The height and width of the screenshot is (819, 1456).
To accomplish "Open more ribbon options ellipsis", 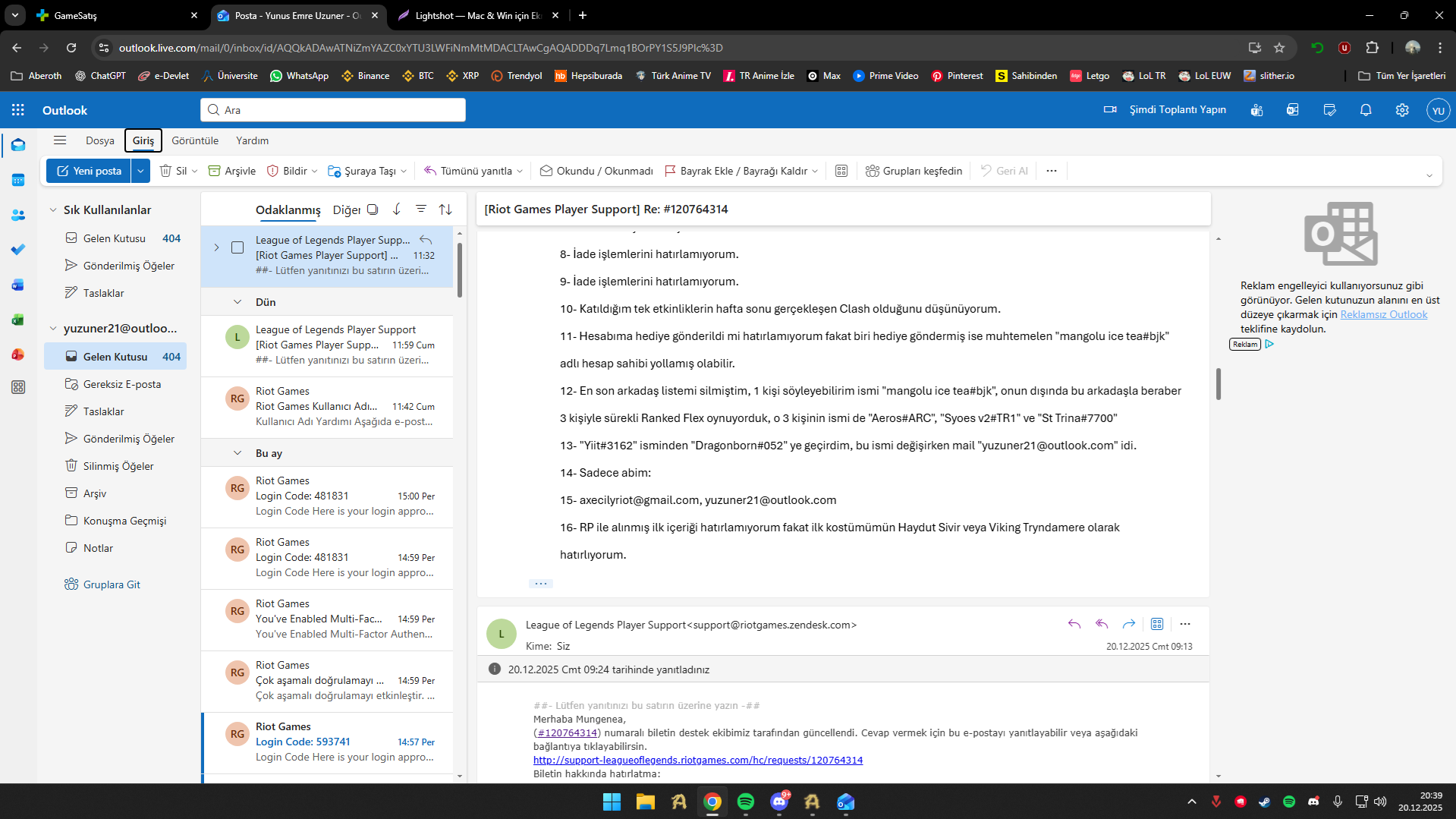I will click(x=1052, y=171).
